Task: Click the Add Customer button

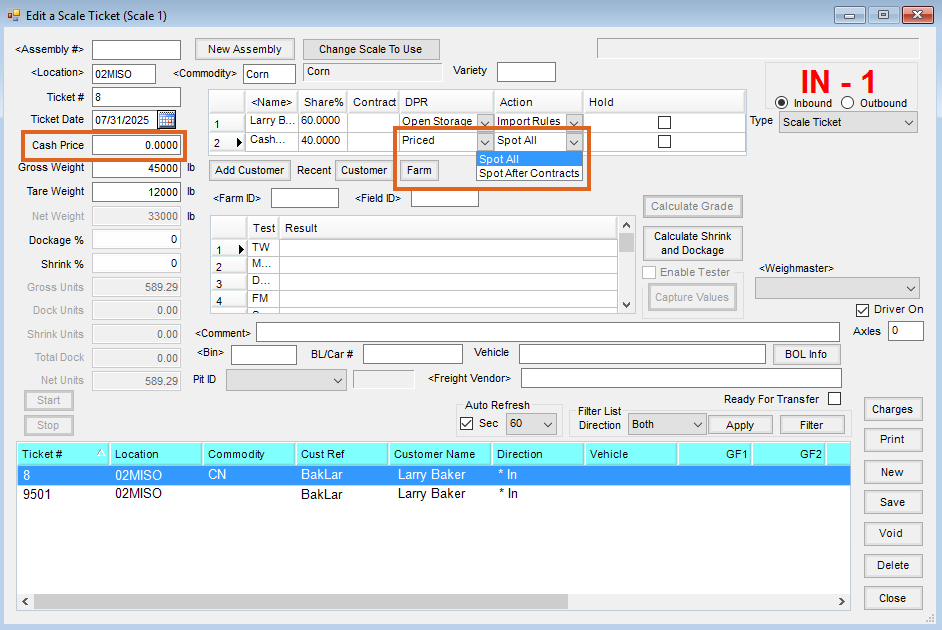Action: [249, 170]
